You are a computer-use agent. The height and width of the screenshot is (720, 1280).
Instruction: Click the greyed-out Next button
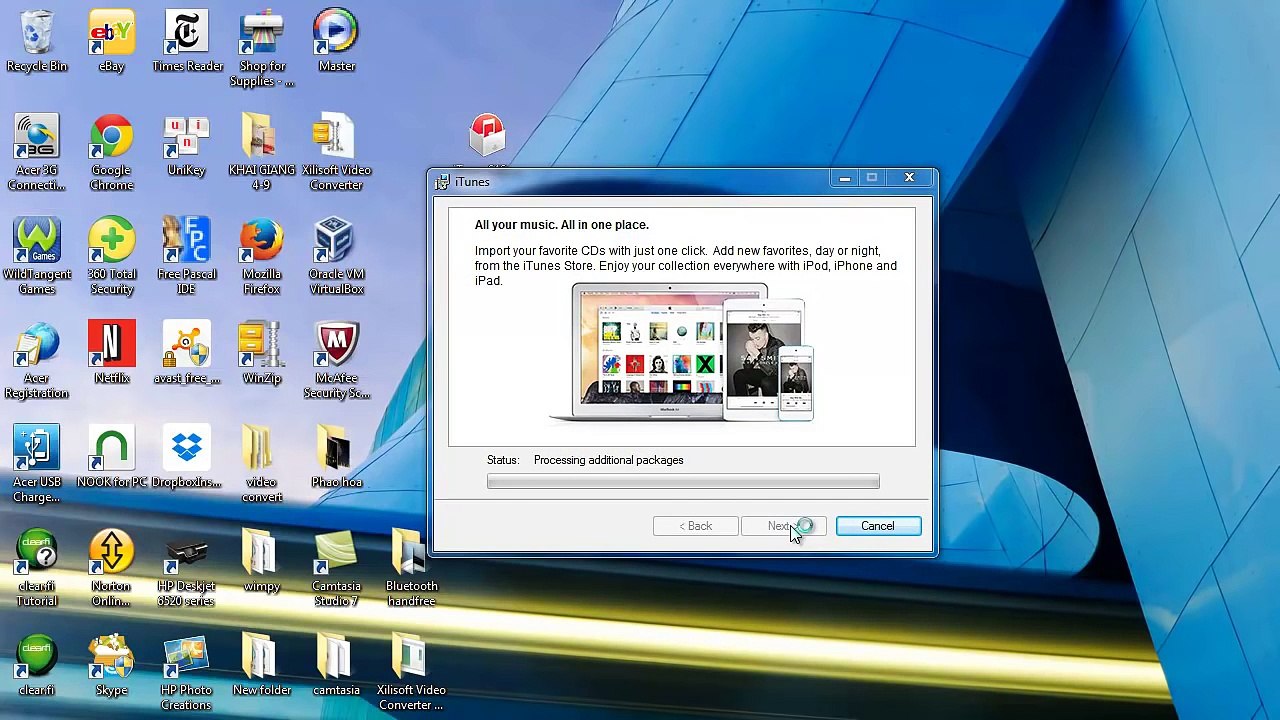click(784, 526)
